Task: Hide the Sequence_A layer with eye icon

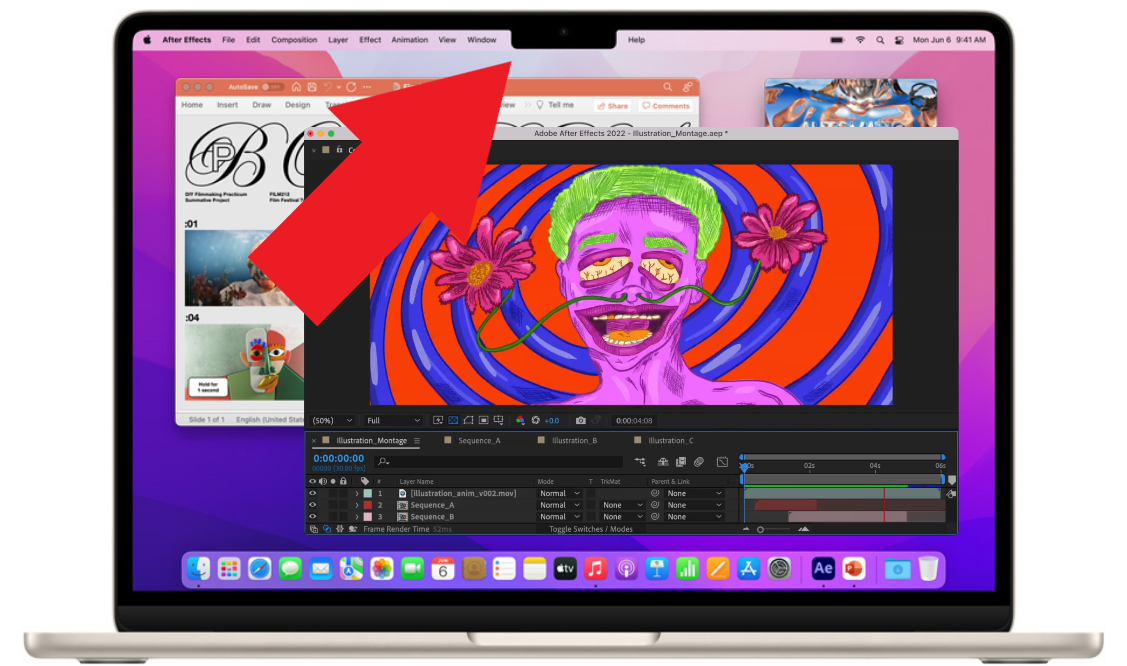Action: click(x=312, y=505)
